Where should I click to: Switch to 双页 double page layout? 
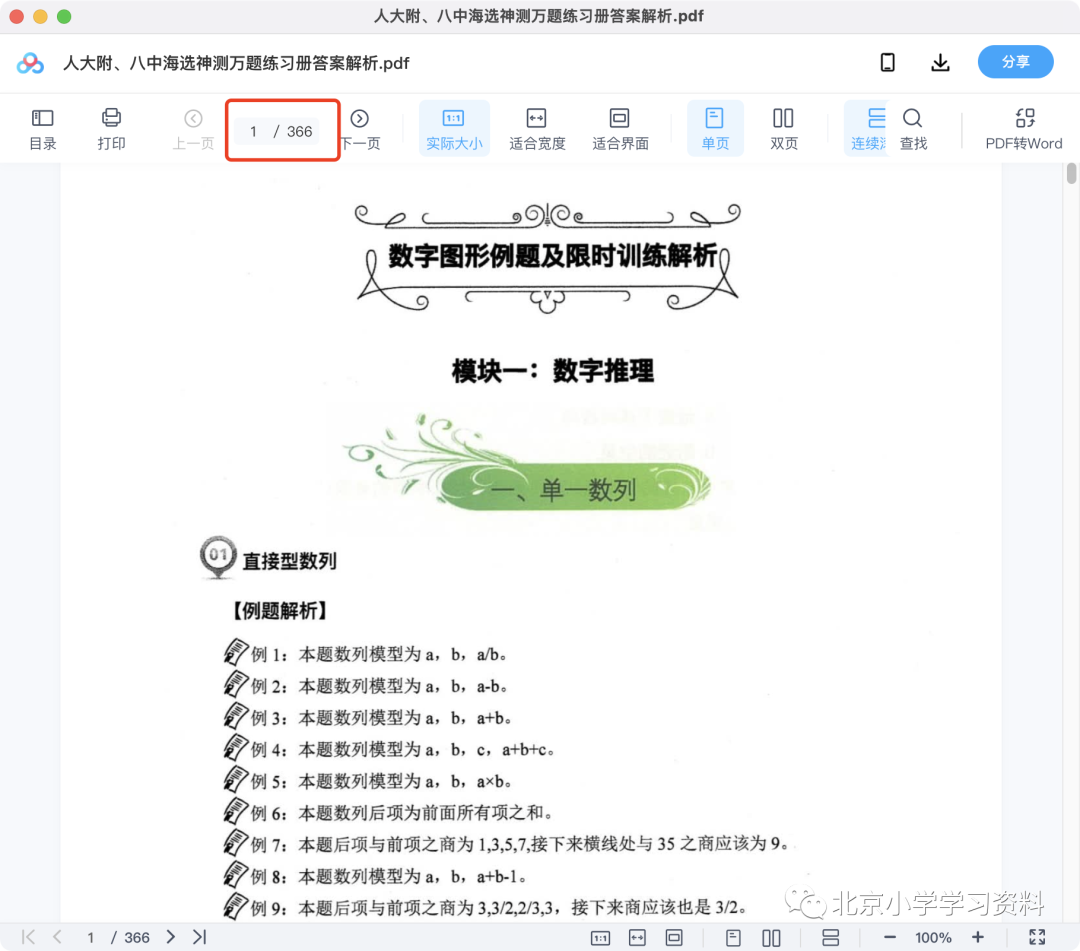coord(784,129)
